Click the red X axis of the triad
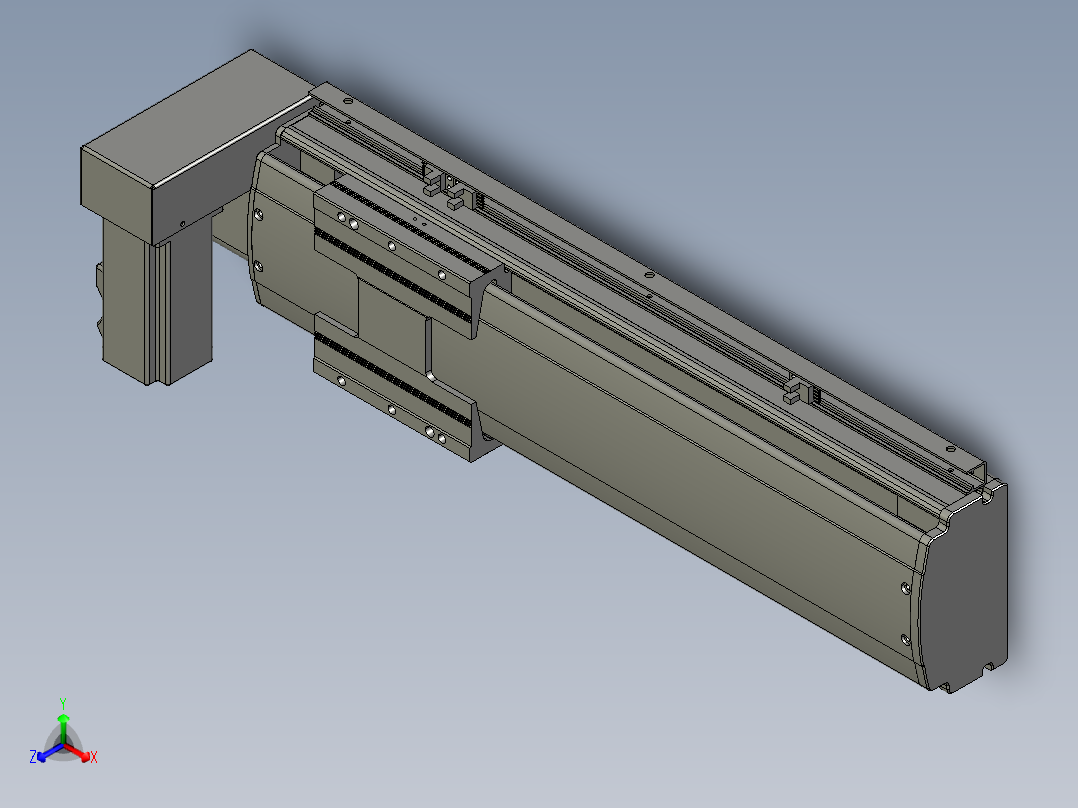Viewport: 1078px width, 808px height. [x=79, y=752]
